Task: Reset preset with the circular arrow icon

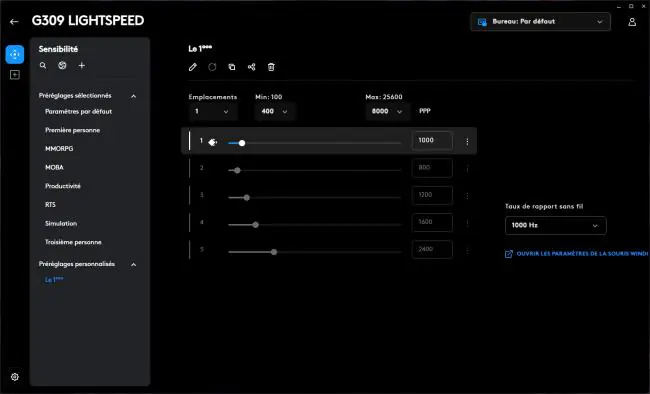Action: (x=212, y=67)
